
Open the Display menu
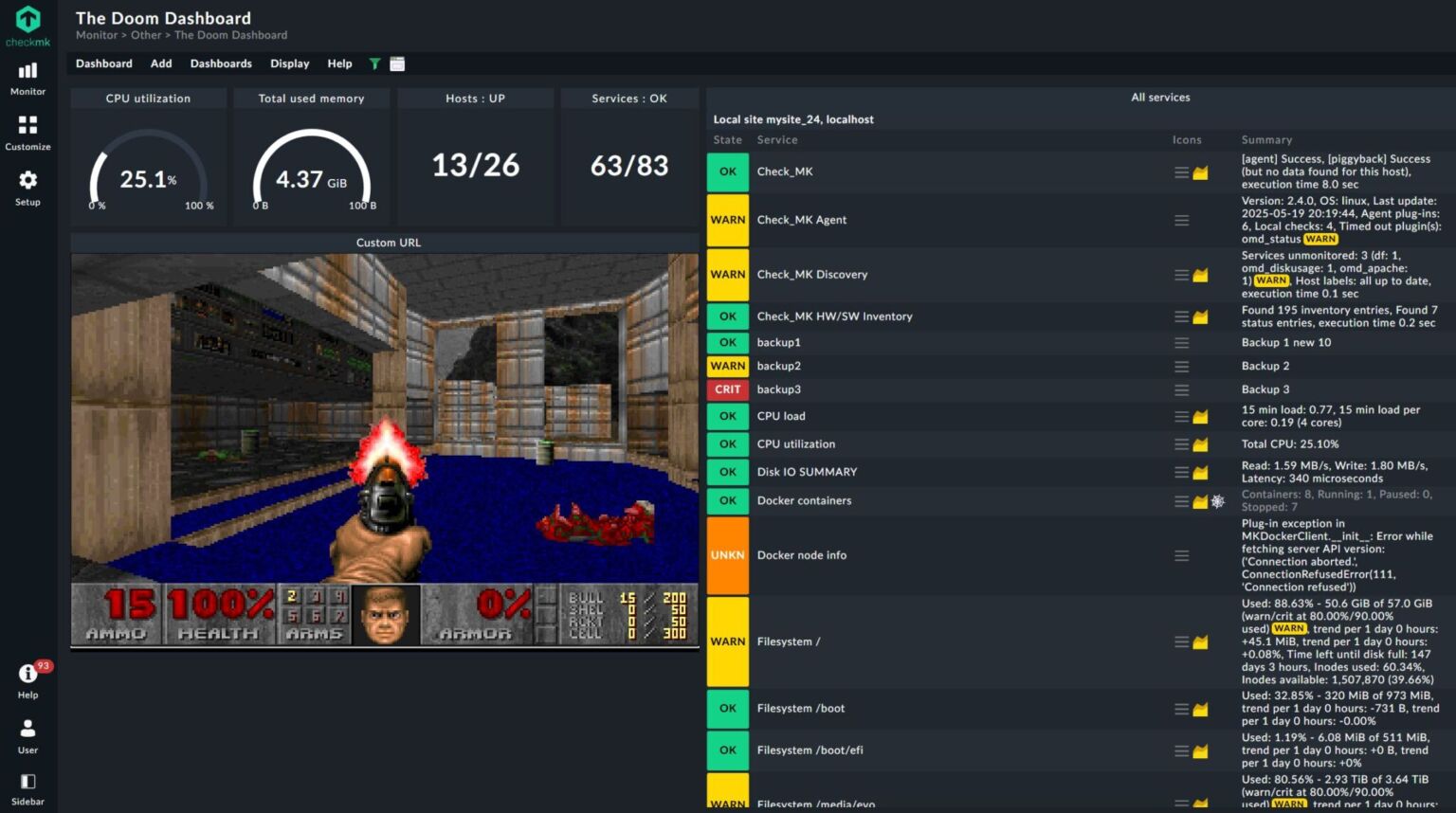[x=289, y=63]
